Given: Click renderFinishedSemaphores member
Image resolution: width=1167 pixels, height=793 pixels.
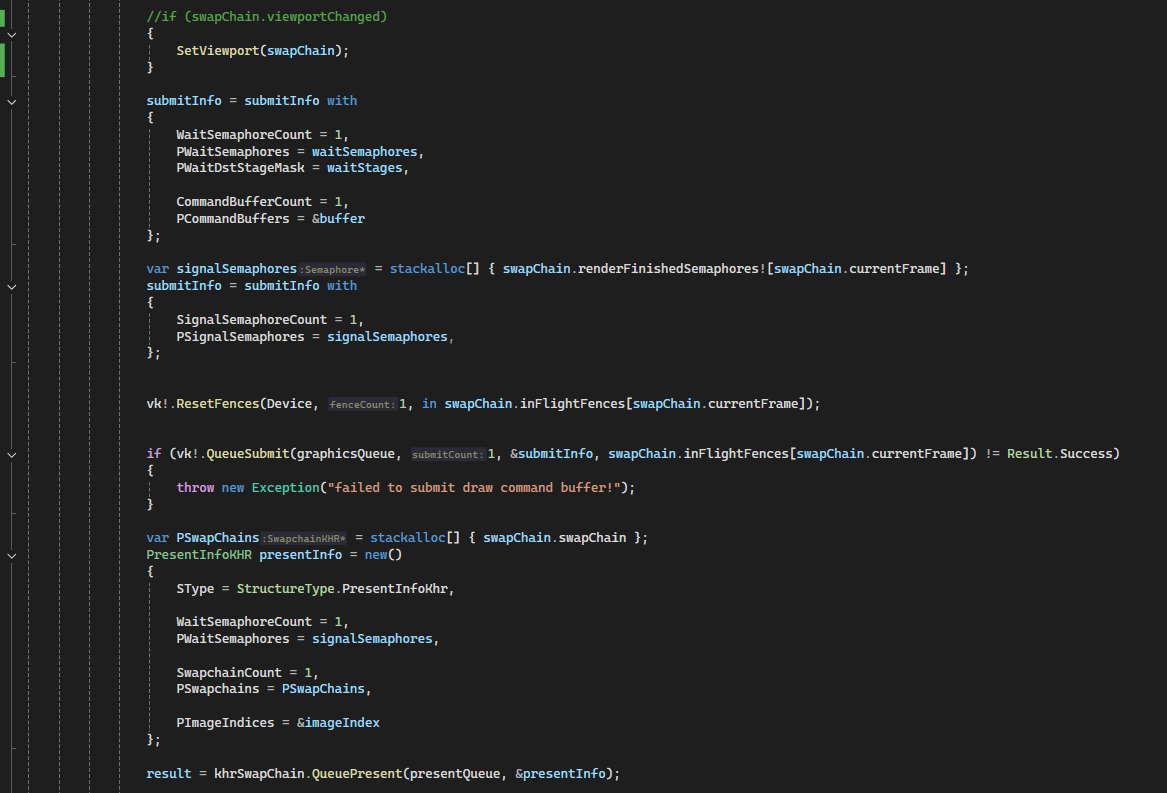Looking at the screenshot, I should click(x=668, y=269).
